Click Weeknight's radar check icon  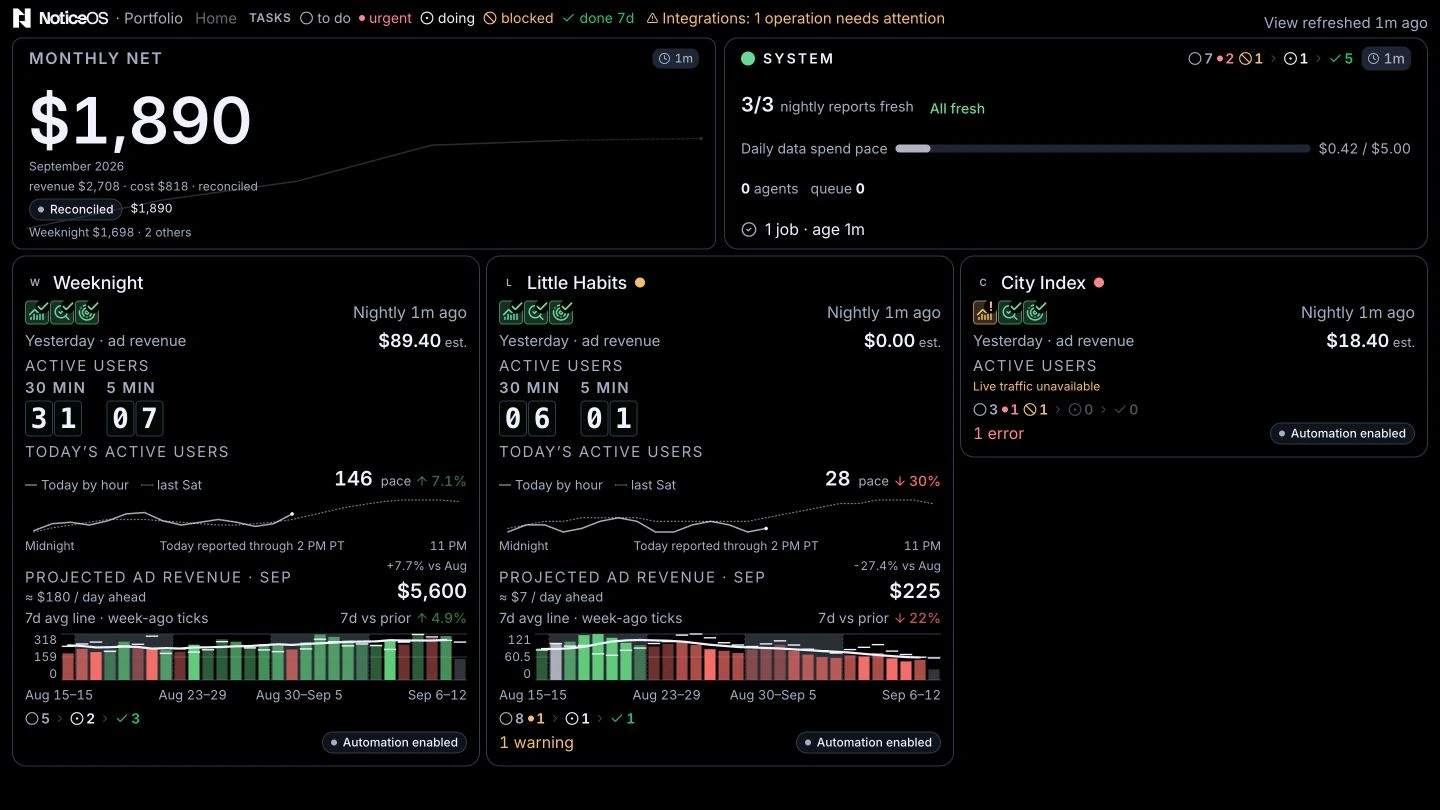point(87,312)
